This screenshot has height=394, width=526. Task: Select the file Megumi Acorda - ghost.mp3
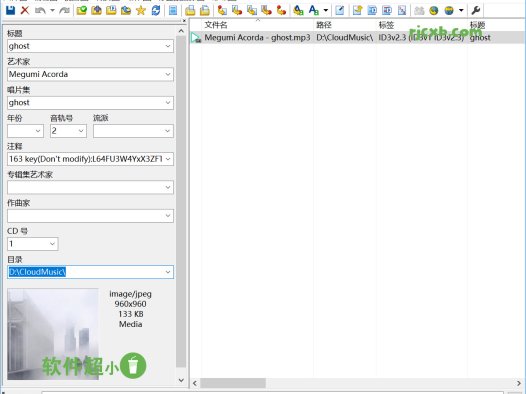coord(257,38)
